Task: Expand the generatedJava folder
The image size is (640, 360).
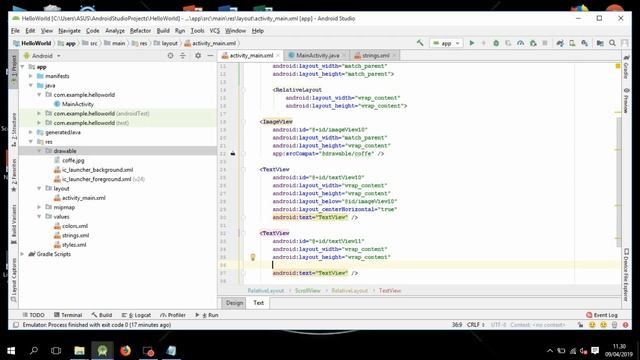Action: coord(31,132)
